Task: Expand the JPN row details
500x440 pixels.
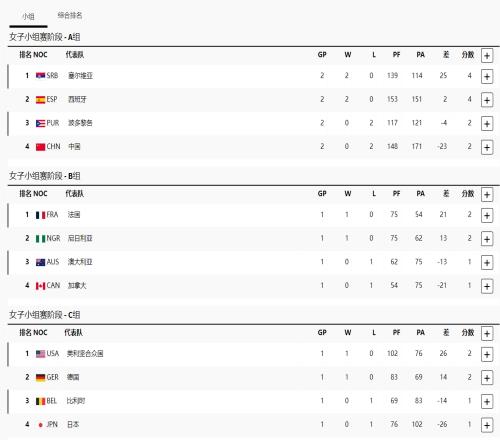Action: (487, 425)
